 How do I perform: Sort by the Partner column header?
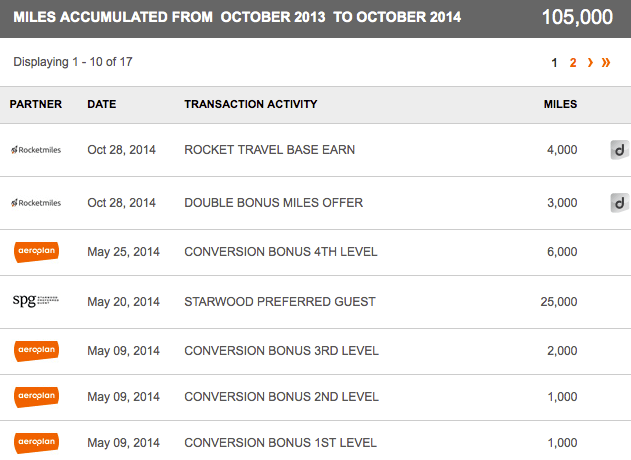(x=36, y=104)
